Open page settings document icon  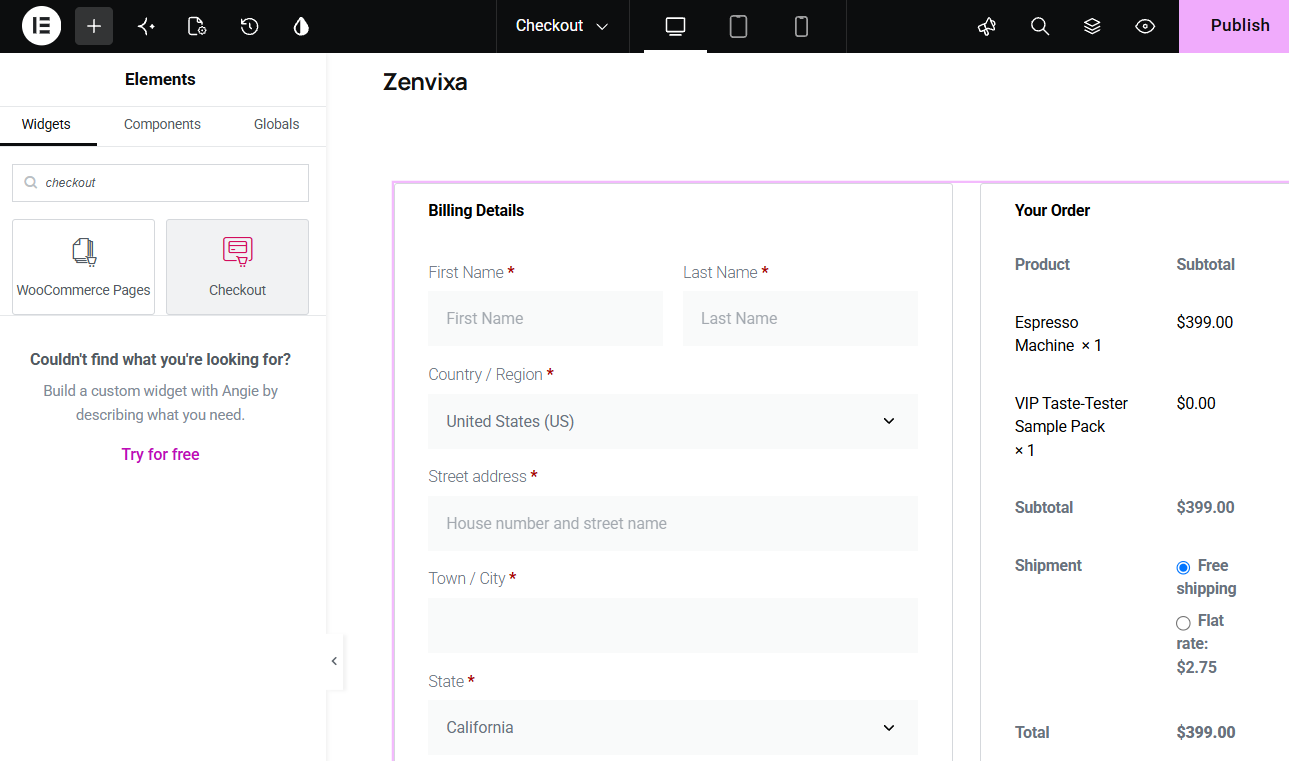coord(198,26)
